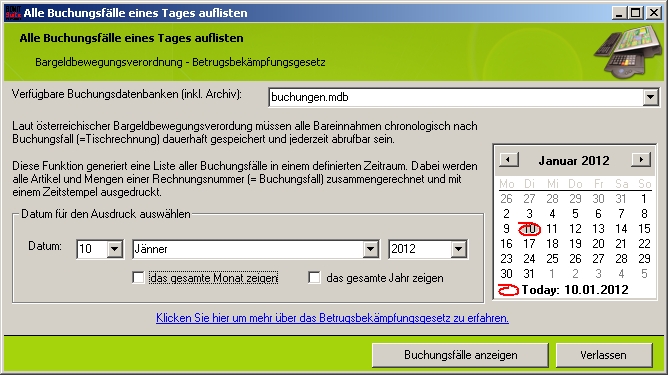Select January 15 in the calendar

644,229
